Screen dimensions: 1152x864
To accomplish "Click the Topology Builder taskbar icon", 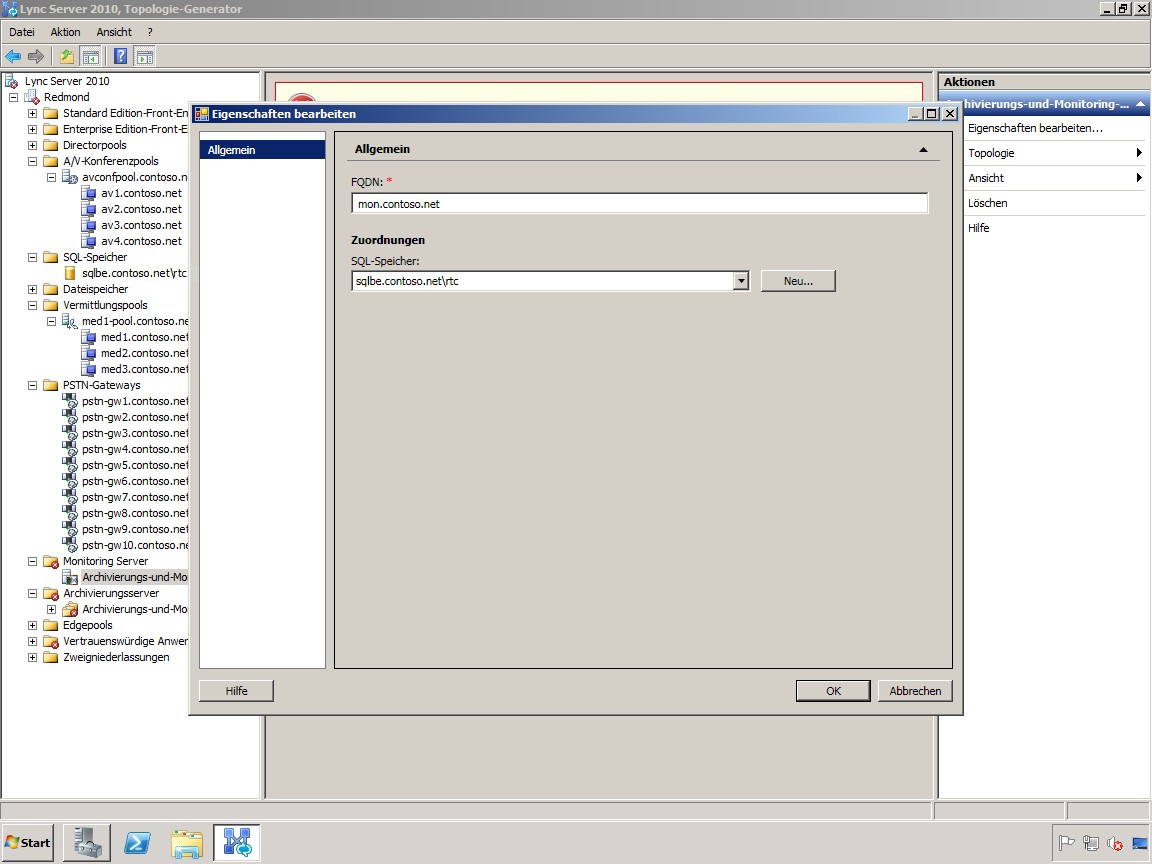I will pyautogui.click(x=237, y=843).
